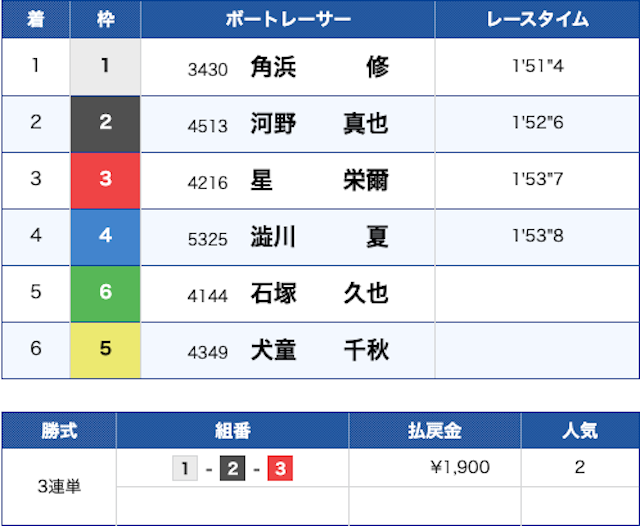Open racer 河野 真也 name
Viewport: 640px width, 526px height.
tap(319, 124)
